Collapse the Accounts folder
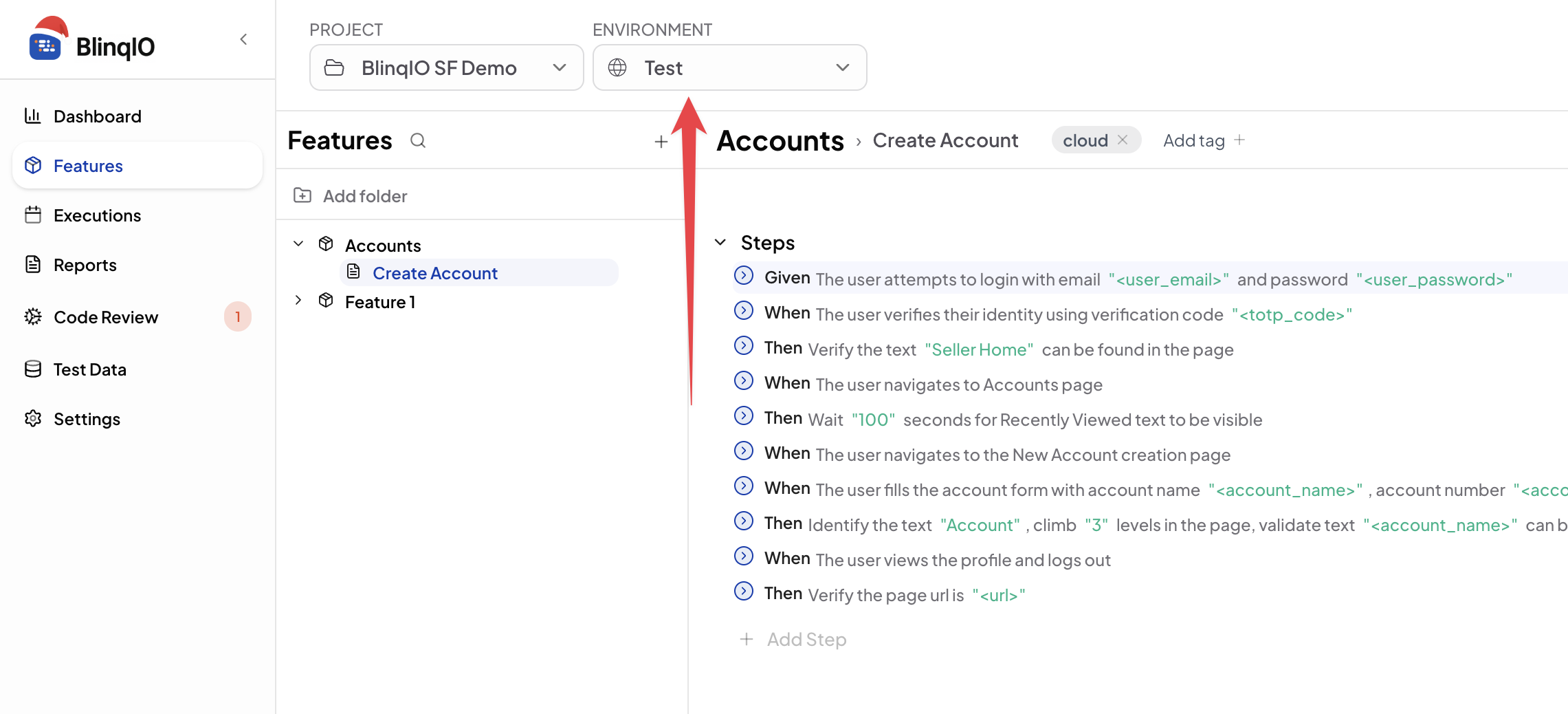The height and width of the screenshot is (714, 1568). [x=298, y=244]
